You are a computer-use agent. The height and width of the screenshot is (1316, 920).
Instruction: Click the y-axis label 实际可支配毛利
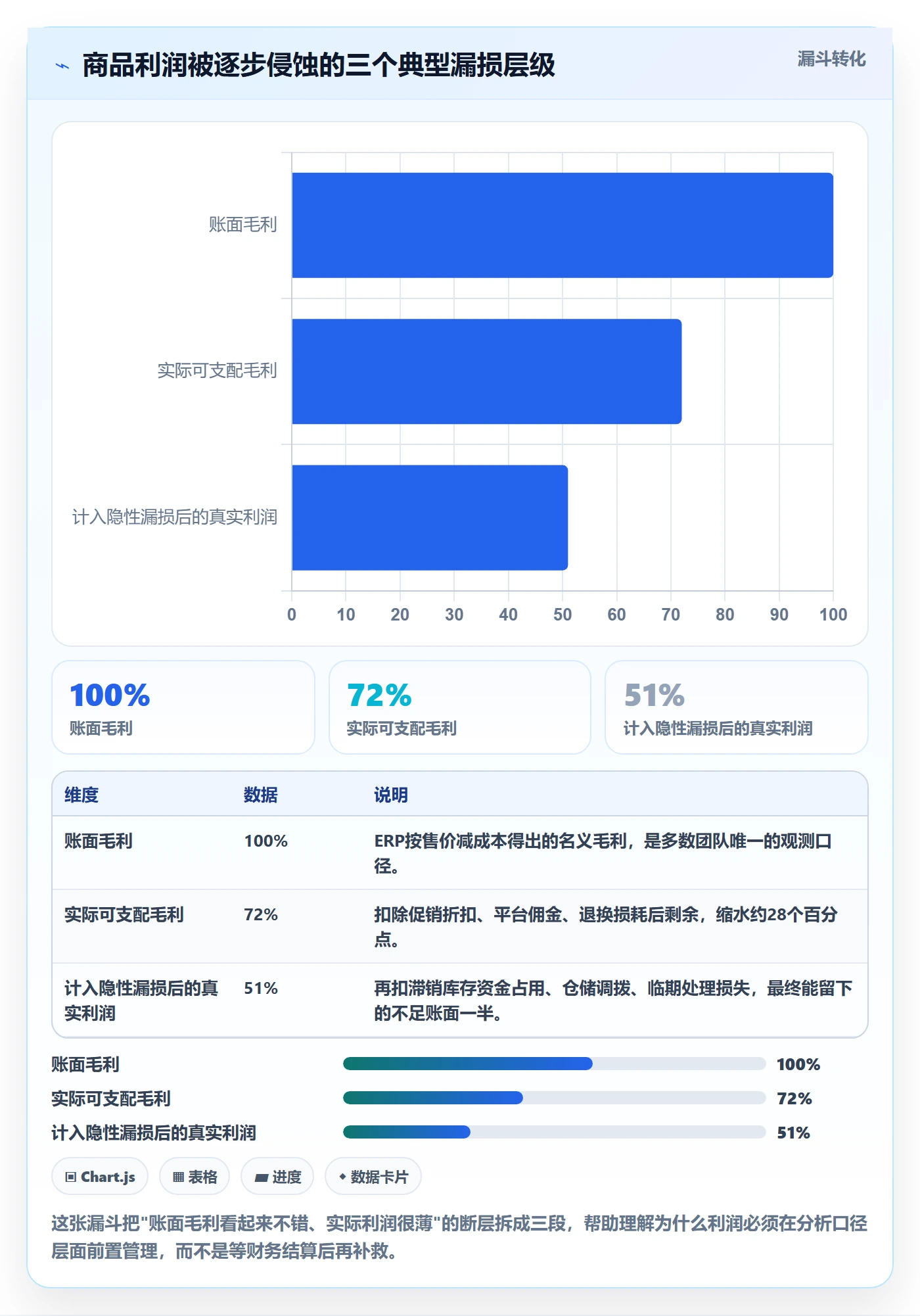click(218, 371)
